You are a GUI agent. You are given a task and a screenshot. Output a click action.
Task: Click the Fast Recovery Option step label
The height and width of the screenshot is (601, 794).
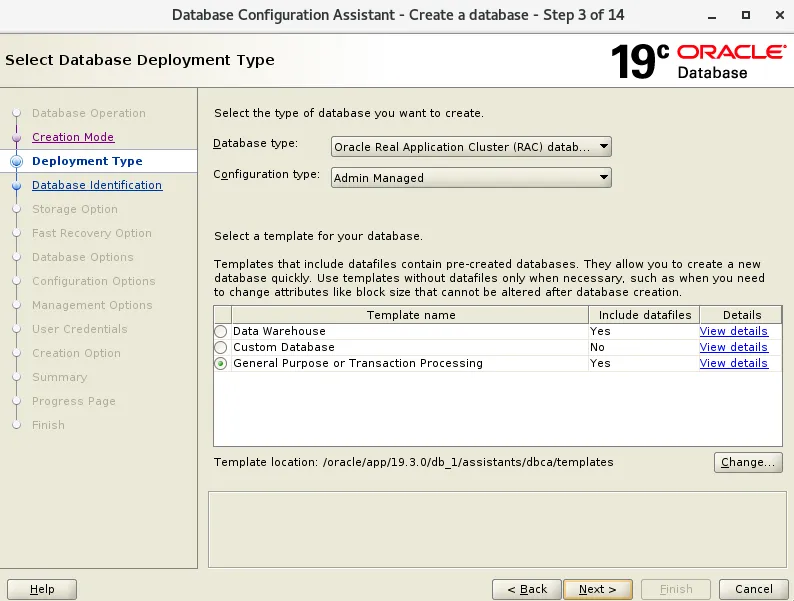click(x=92, y=233)
